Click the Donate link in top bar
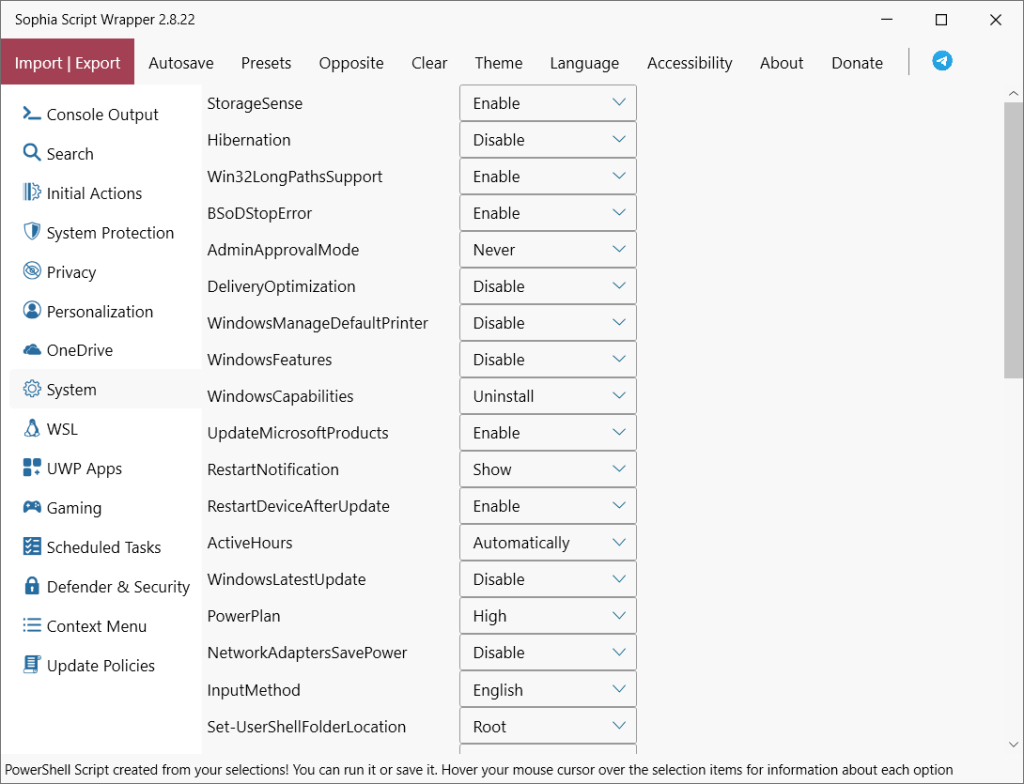Image resolution: width=1024 pixels, height=784 pixels. pyautogui.click(x=857, y=63)
